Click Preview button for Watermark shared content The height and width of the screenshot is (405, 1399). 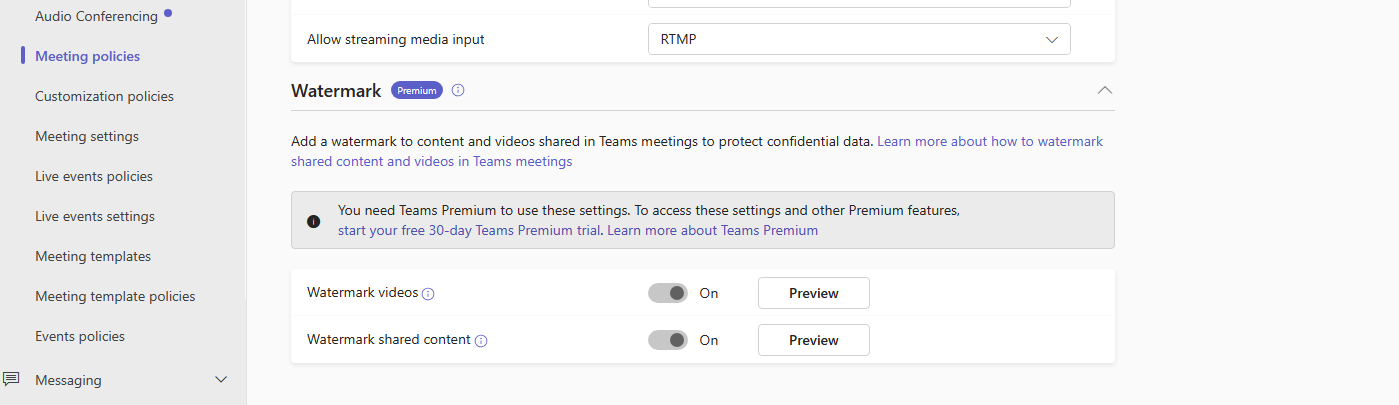pyautogui.click(x=814, y=340)
